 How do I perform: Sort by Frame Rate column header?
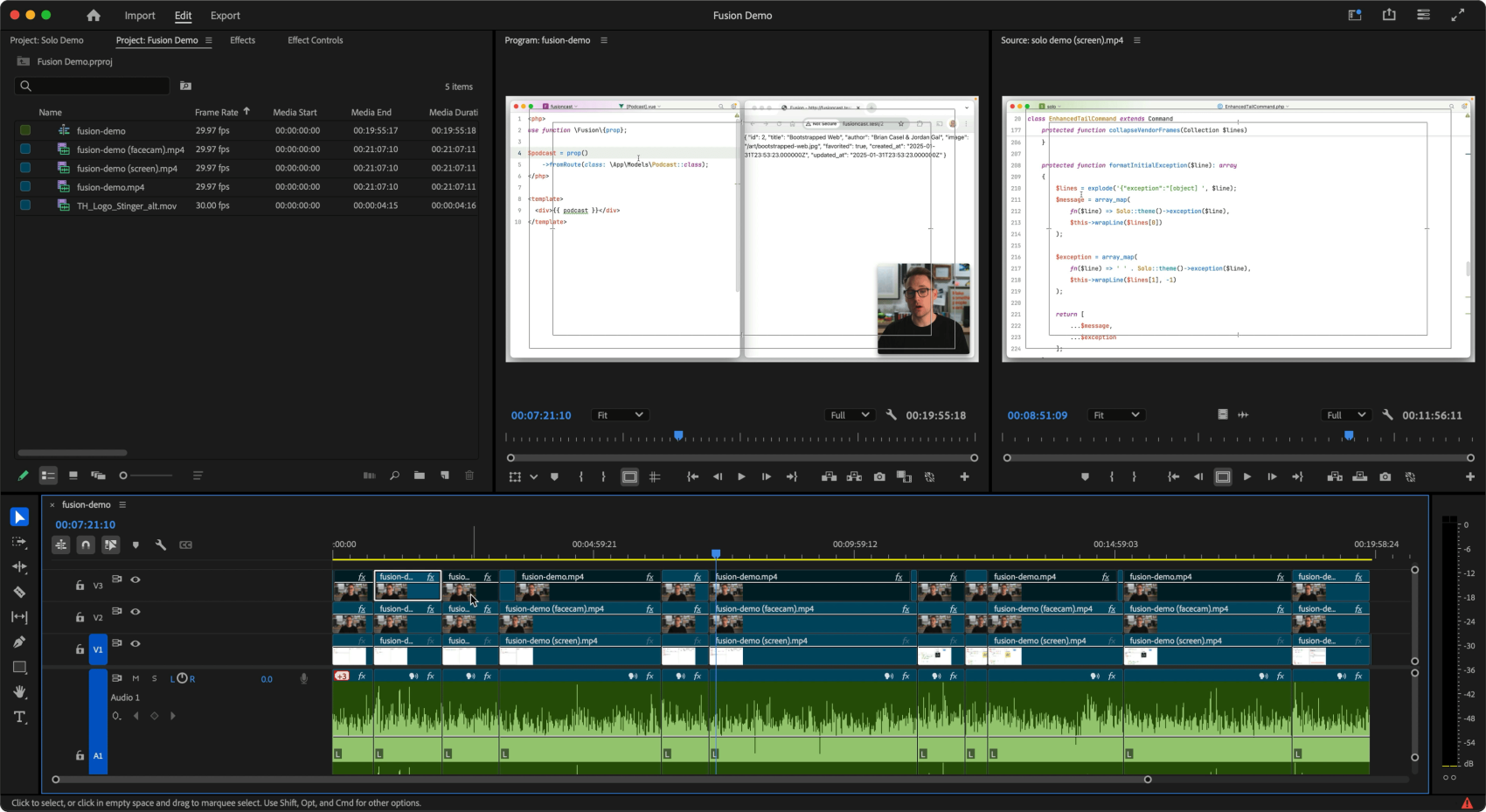point(217,112)
